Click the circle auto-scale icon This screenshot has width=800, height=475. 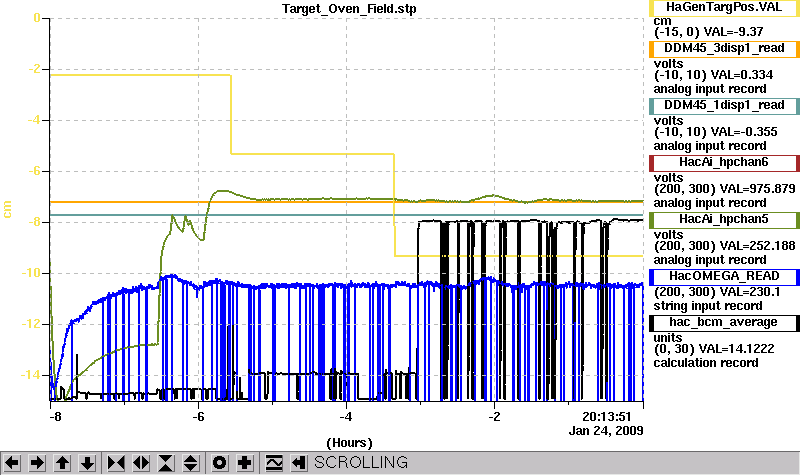click(219, 463)
